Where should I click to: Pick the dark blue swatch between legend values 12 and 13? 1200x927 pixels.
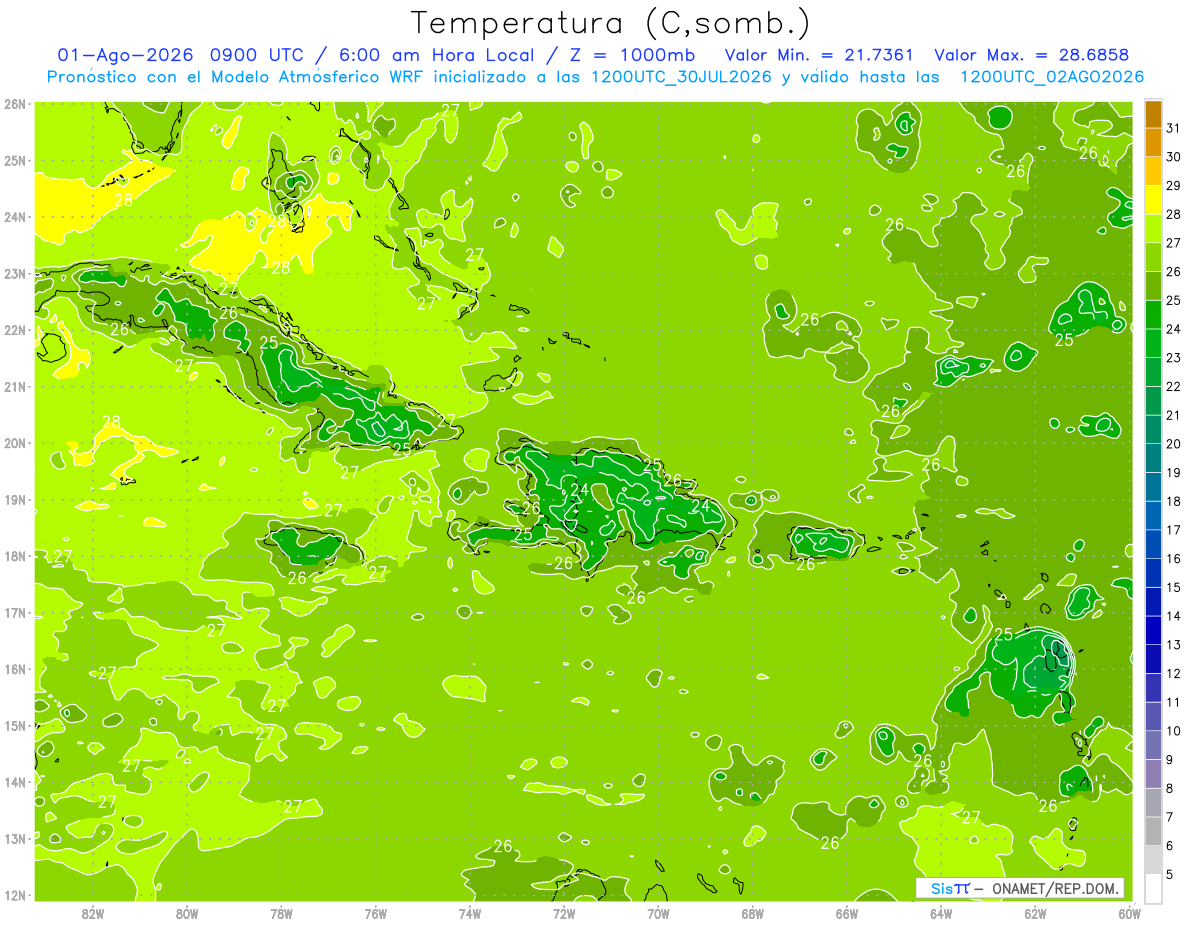pos(1154,658)
